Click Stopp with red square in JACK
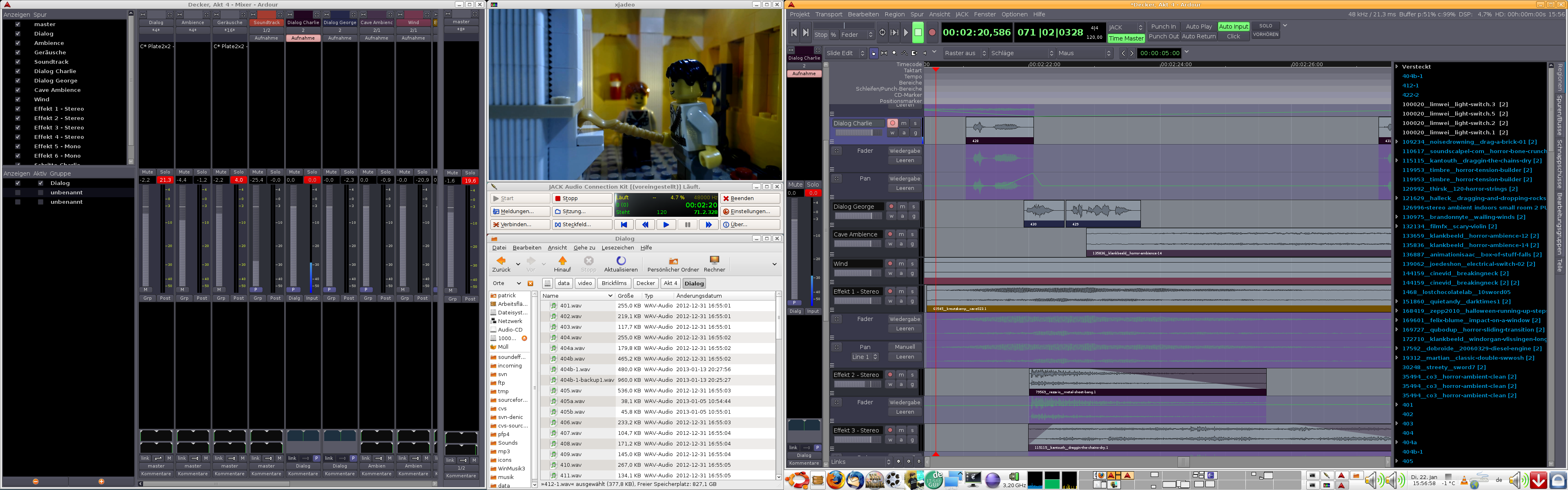Image resolution: width=1568 pixels, height=490 pixels. click(x=582, y=198)
